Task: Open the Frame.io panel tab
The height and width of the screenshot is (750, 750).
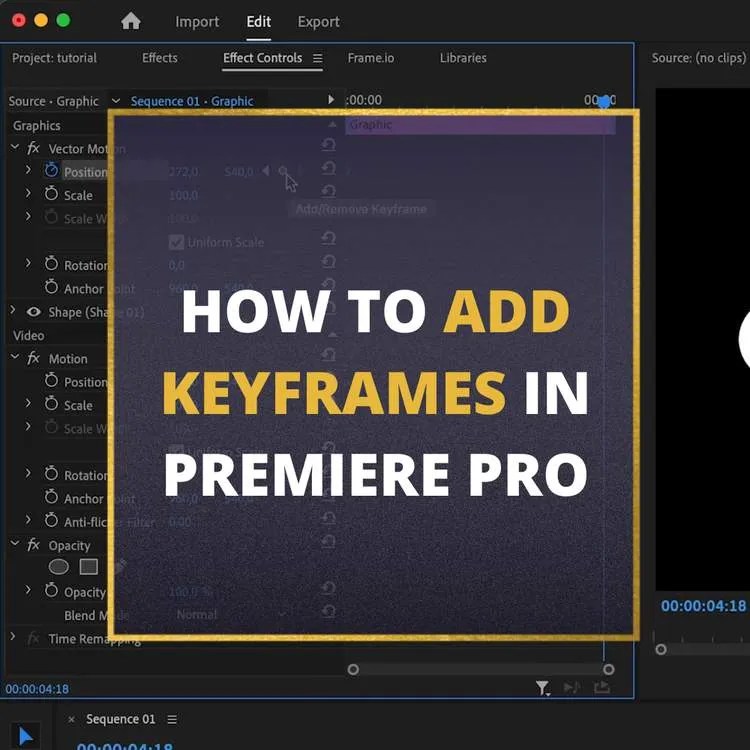Action: 371,58
